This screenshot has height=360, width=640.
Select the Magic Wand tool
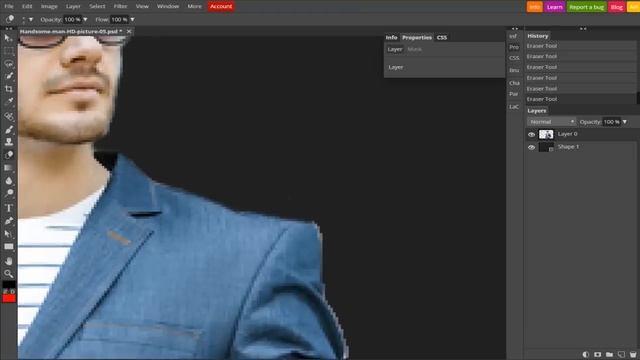coord(8,76)
